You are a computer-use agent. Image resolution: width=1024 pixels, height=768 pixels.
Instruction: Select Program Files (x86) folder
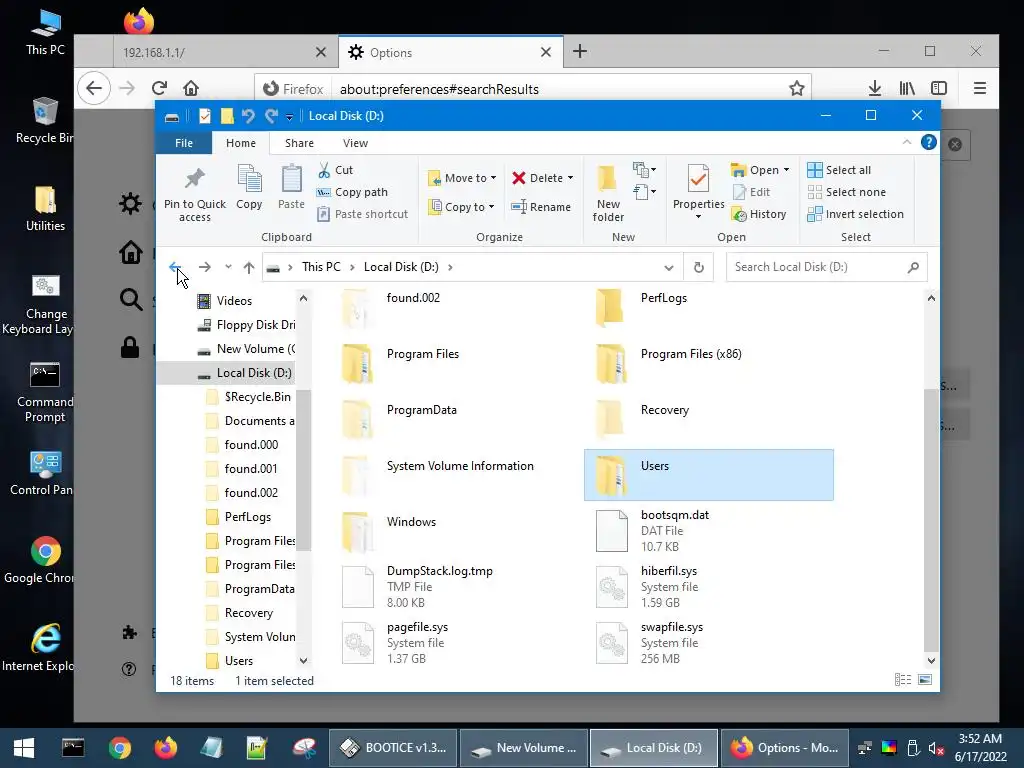coord(709,363)
